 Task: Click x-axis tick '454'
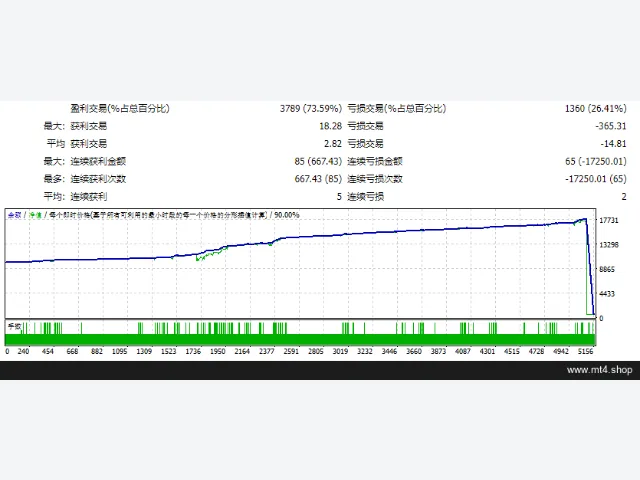click(48, 351)
